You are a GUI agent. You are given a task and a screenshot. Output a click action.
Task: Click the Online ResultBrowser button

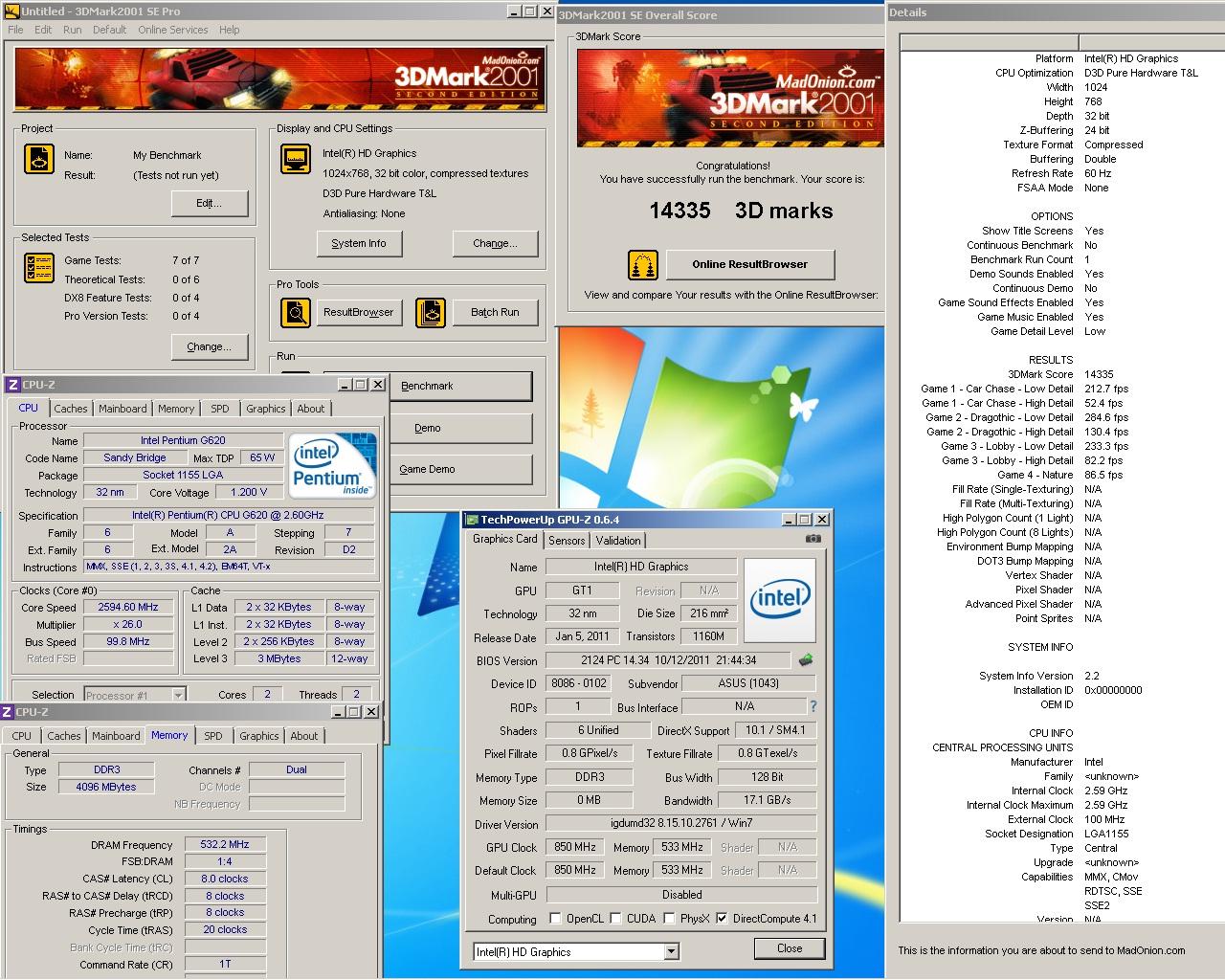point(749,264)
